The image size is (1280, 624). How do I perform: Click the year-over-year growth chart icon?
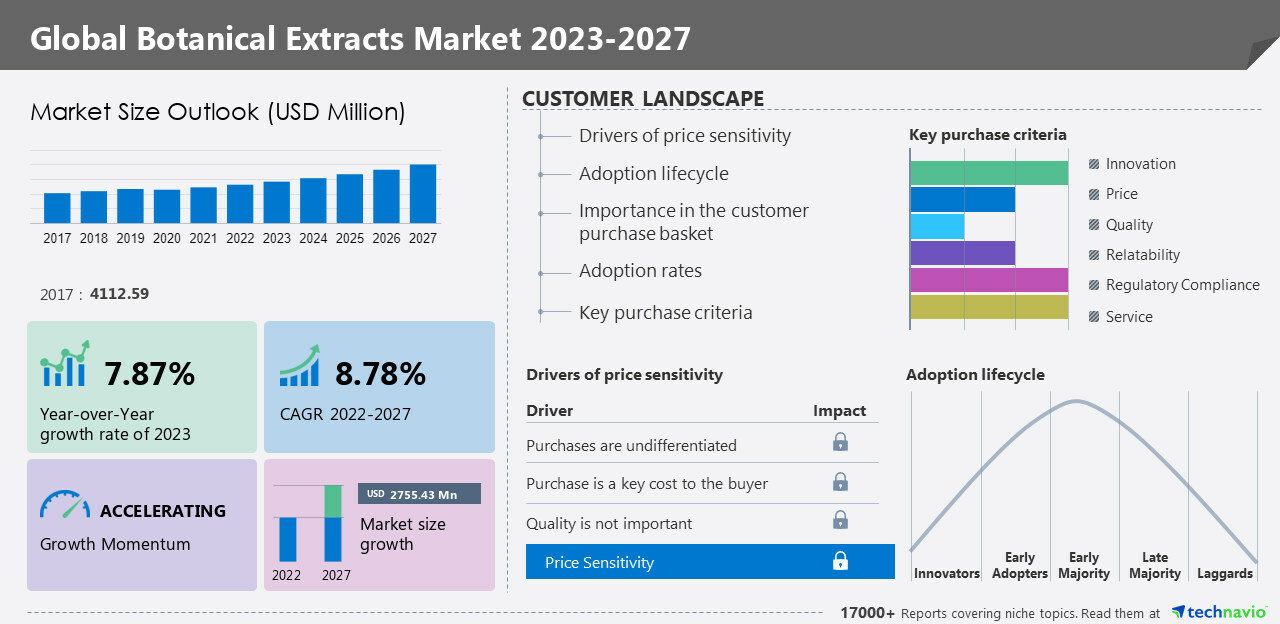65,364
